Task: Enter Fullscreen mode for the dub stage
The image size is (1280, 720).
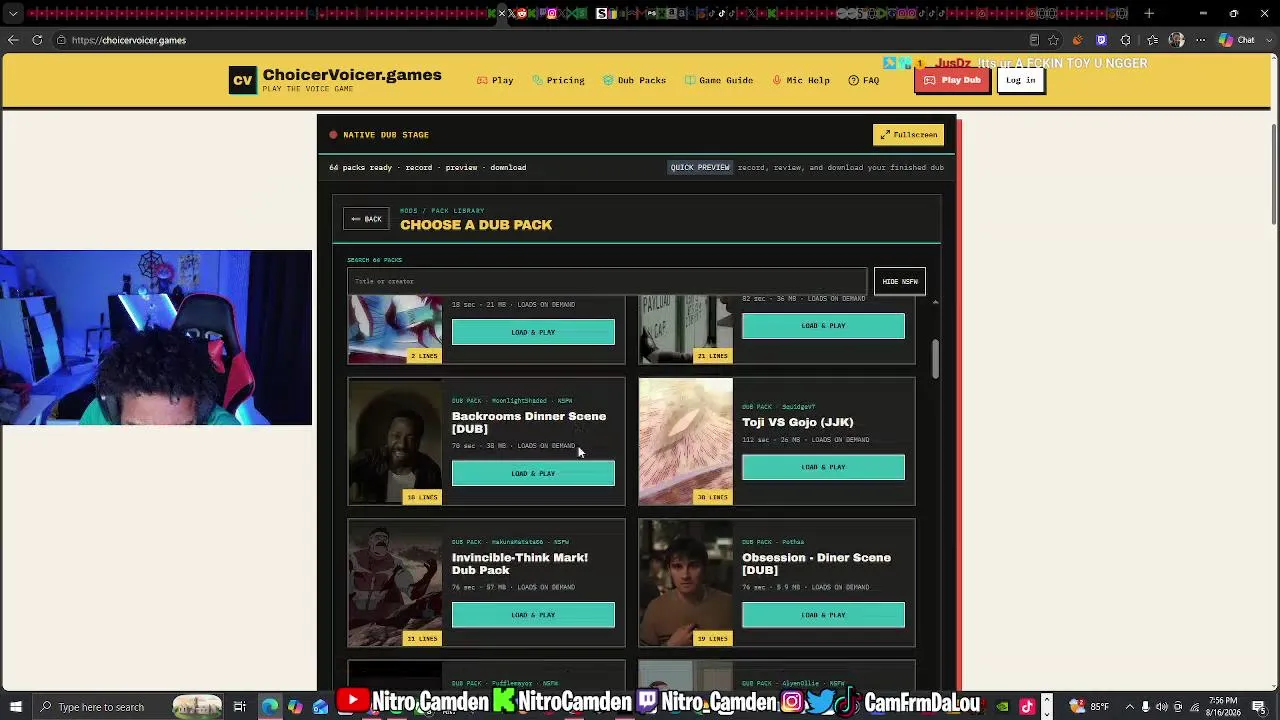Action: coord(908,135)
